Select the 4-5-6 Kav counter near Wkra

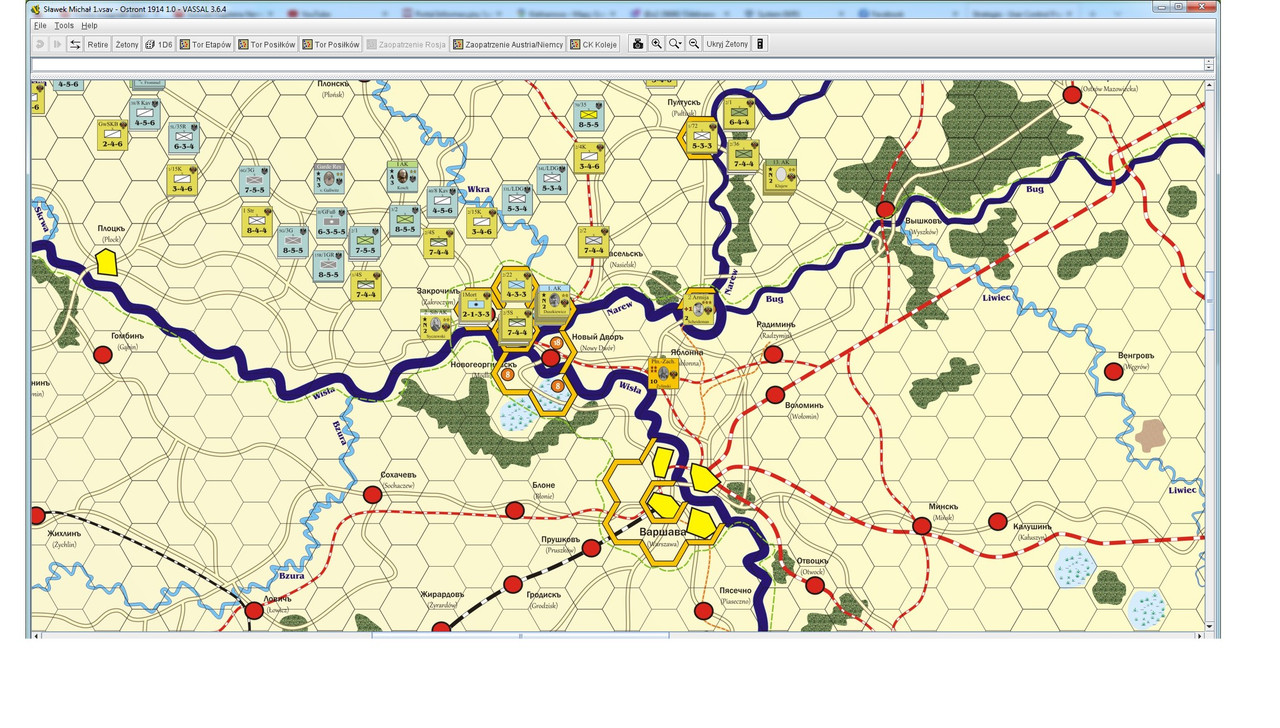[x=441, y=202]
